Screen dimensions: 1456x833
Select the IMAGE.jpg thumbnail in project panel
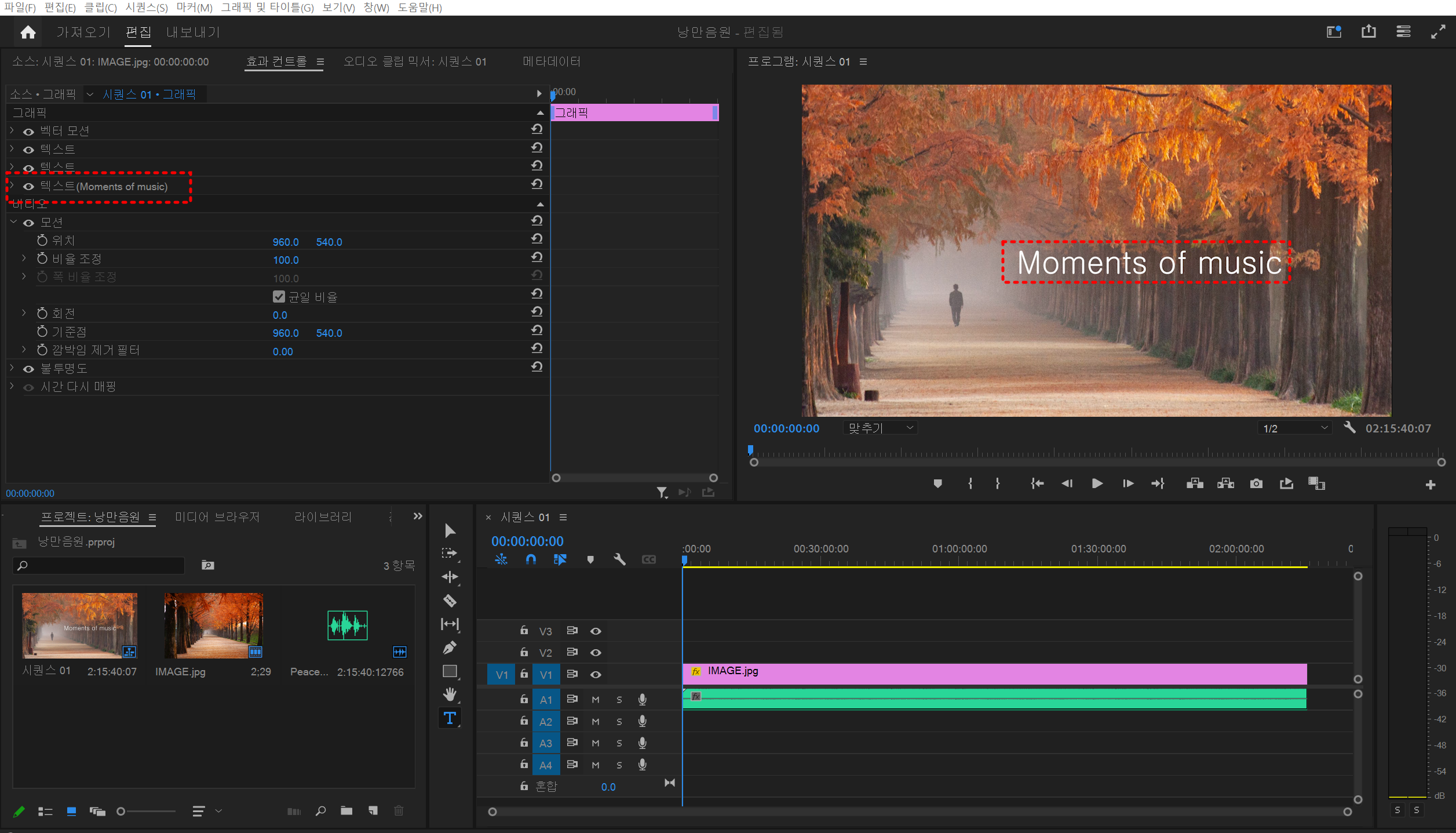tap(213, 625)
